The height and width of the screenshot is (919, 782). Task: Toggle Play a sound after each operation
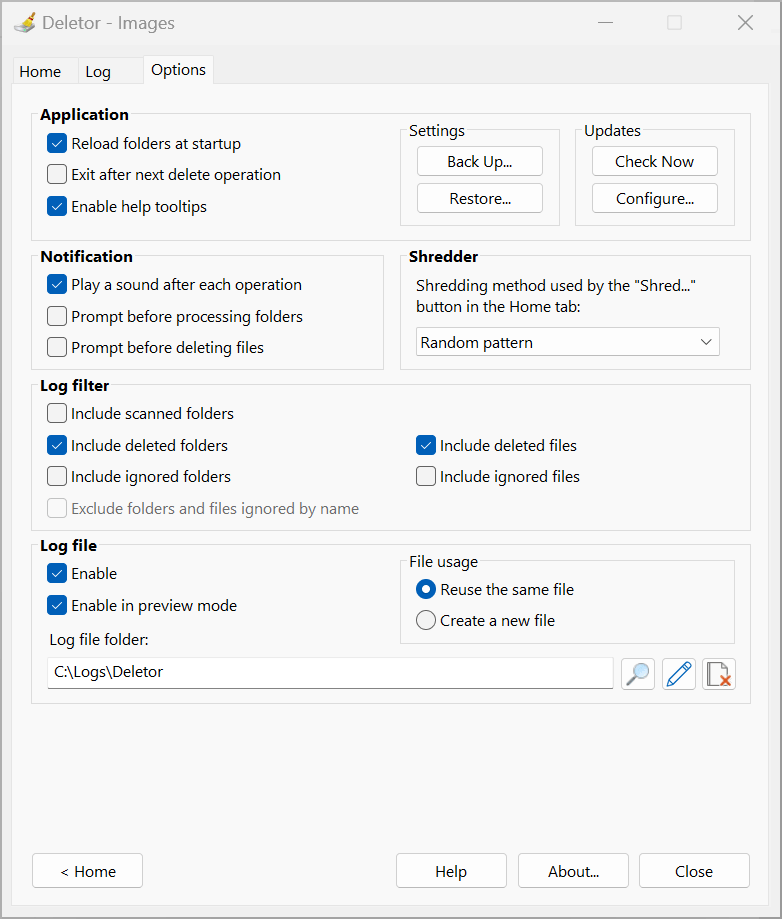57,285
